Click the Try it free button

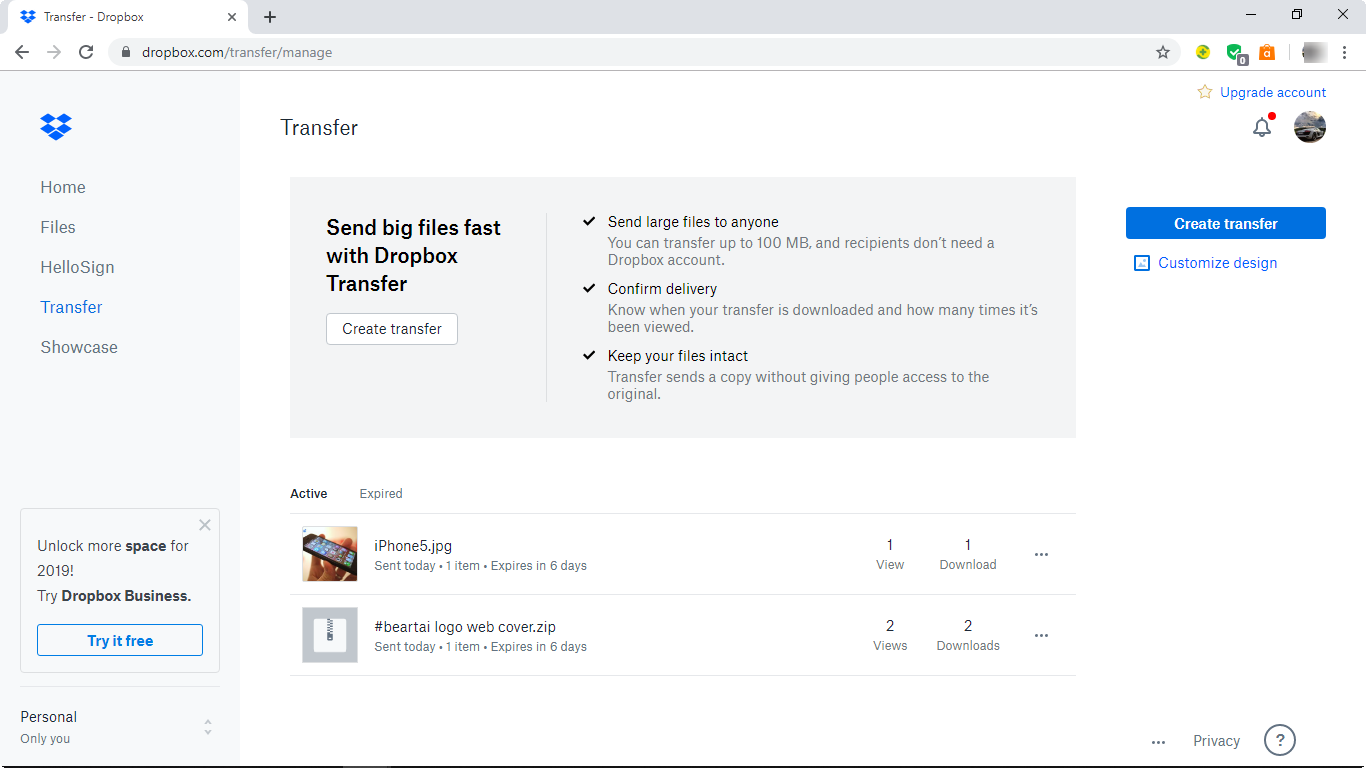coord(120,640)
